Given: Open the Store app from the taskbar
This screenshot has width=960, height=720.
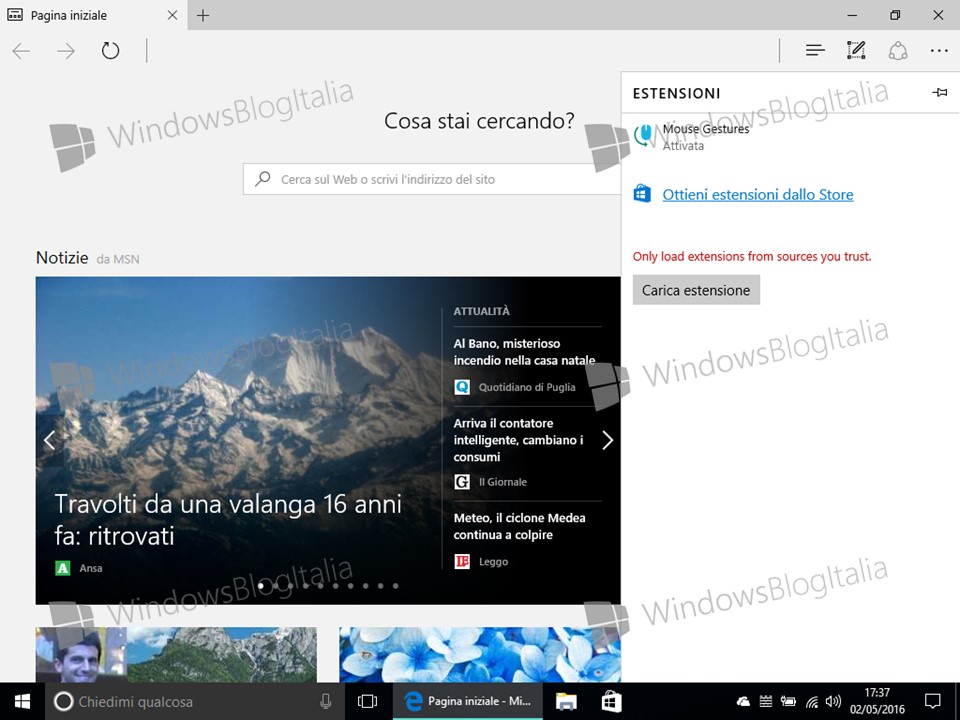Looking at the screenshot, I should tap(611, 702).
